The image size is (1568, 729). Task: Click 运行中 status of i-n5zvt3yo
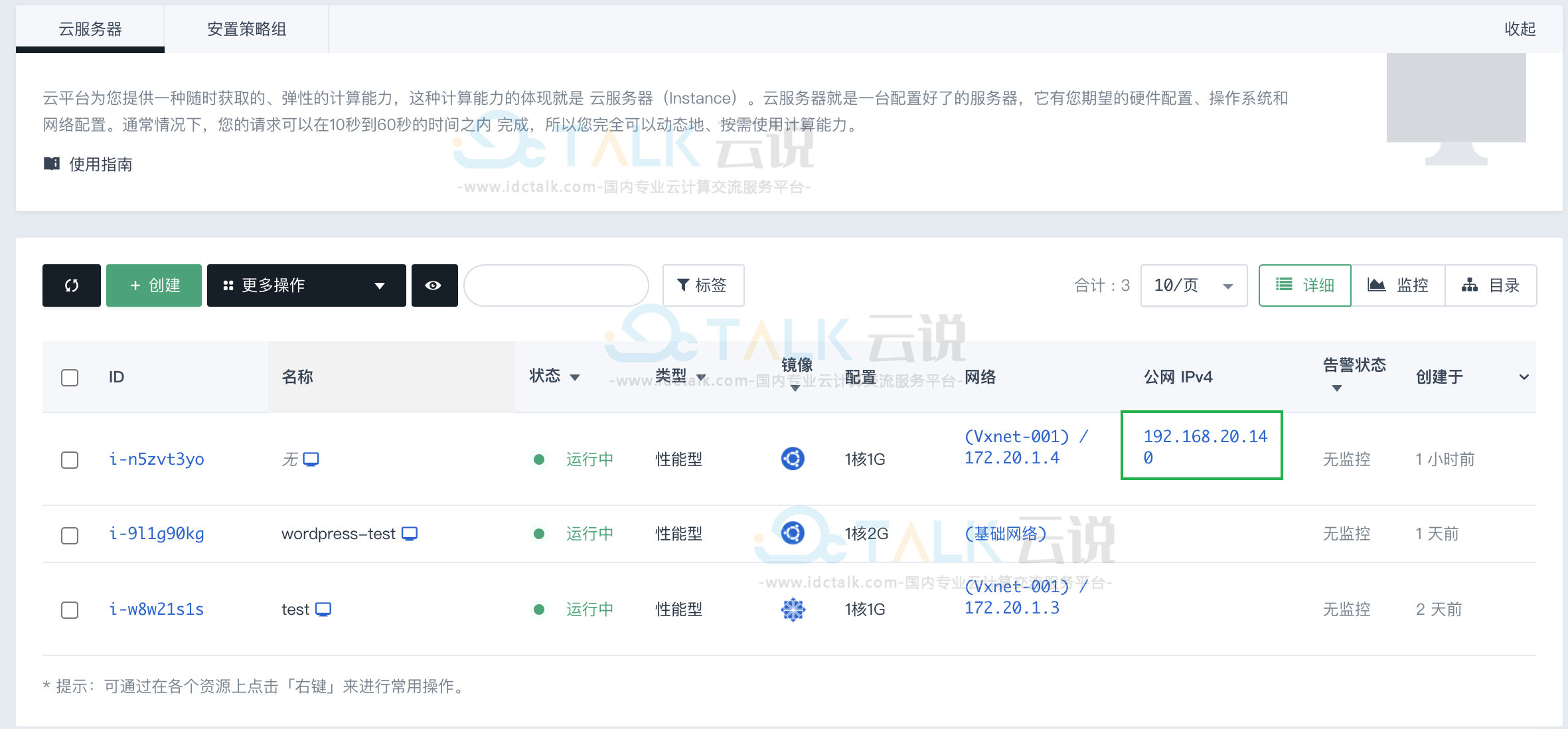(x=589, y=459)
